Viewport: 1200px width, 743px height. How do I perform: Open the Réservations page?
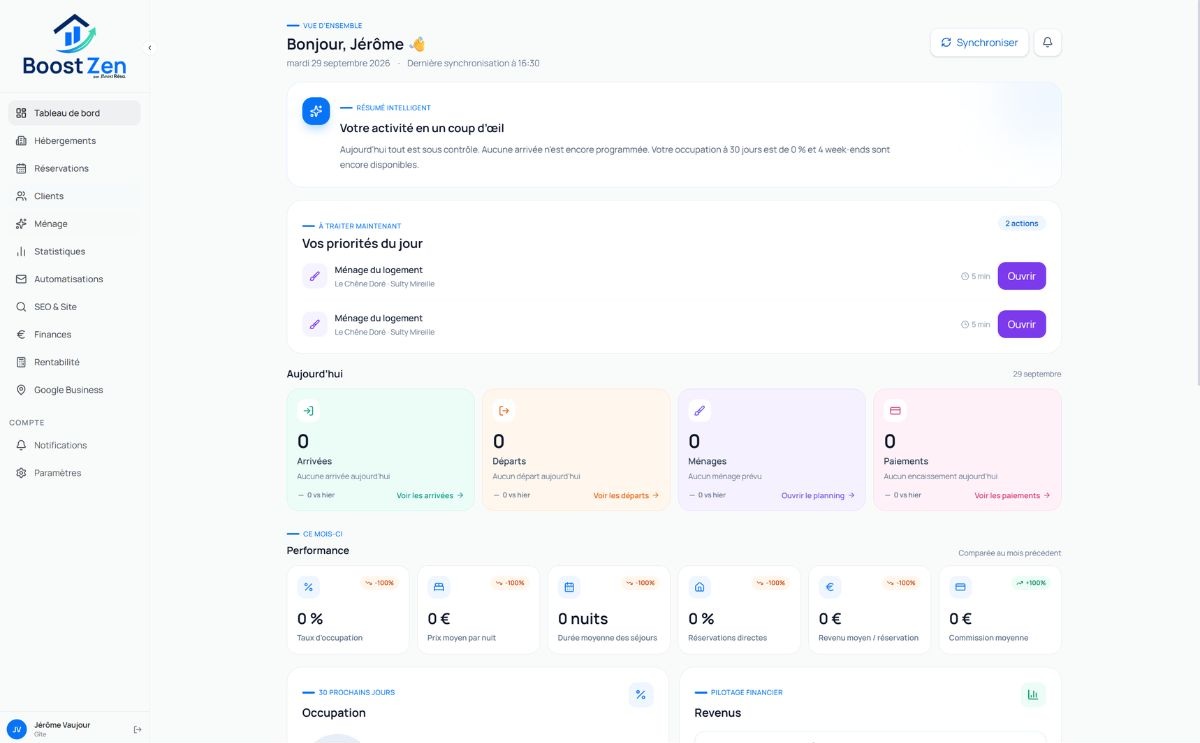[x=74, y=168]
